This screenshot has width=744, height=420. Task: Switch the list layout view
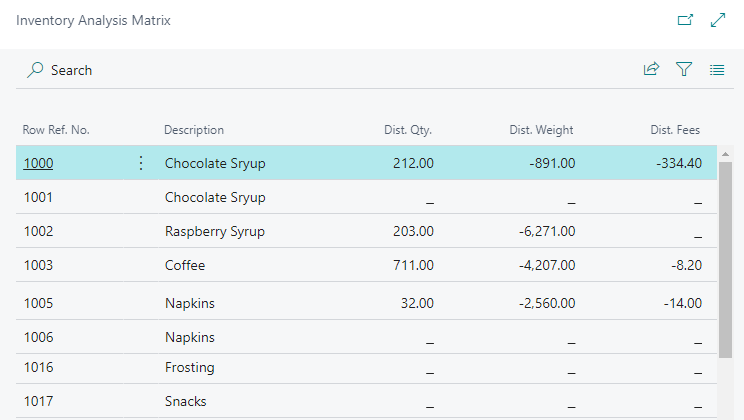point(716,70)
